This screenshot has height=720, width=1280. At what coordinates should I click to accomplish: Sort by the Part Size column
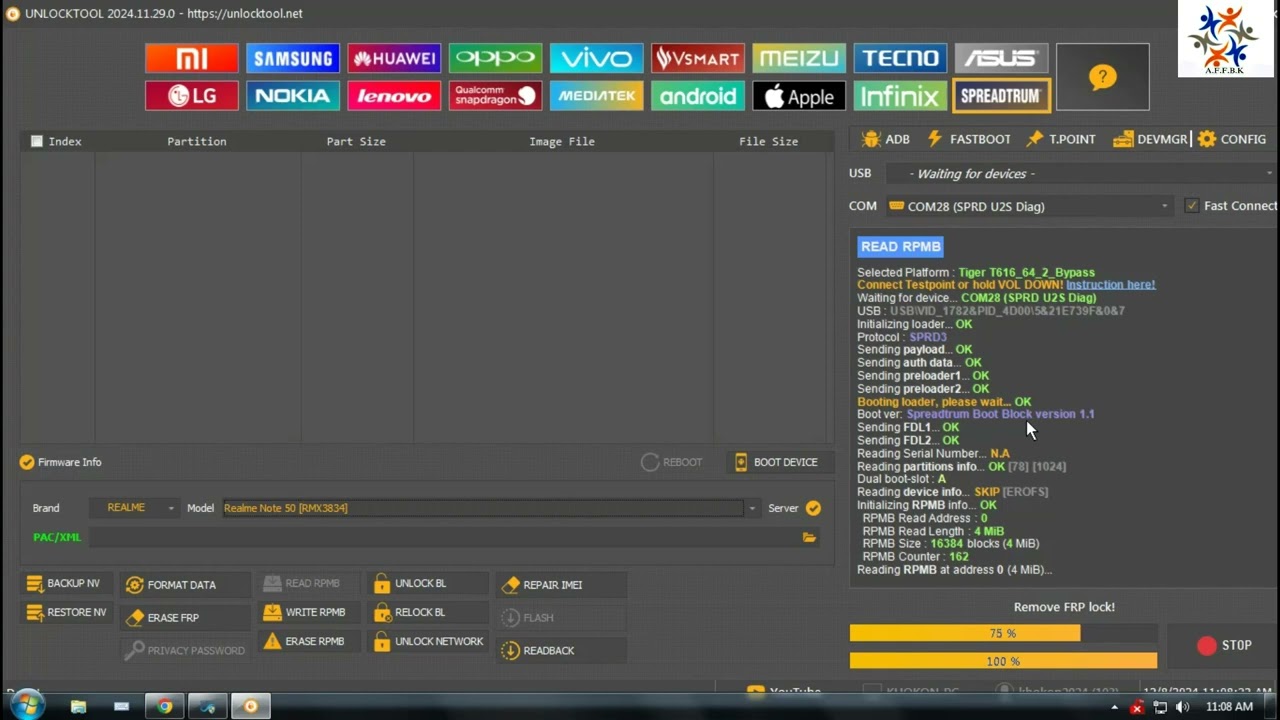click(356, 141)
